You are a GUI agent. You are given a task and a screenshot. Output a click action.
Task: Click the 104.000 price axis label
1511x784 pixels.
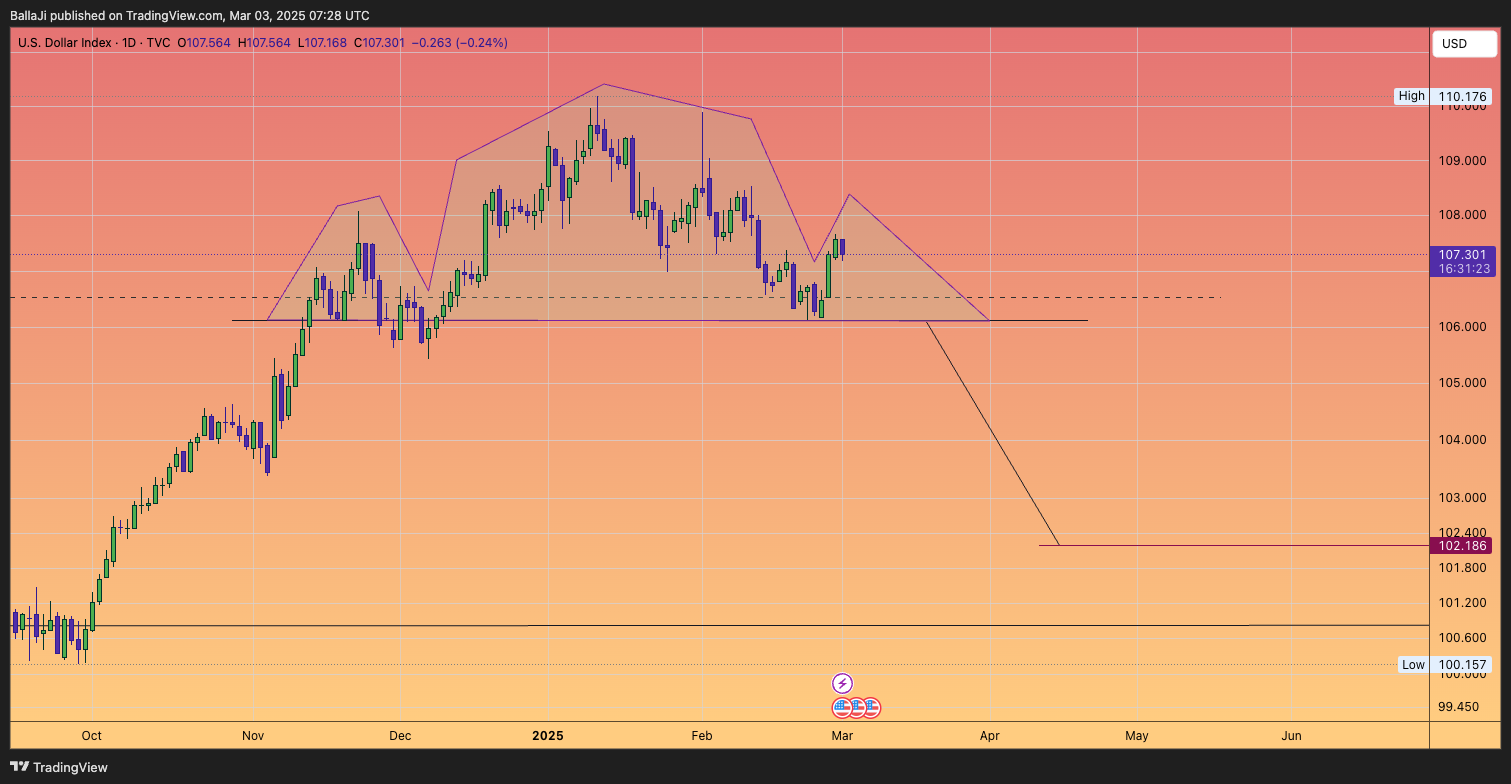point(1461,440)
